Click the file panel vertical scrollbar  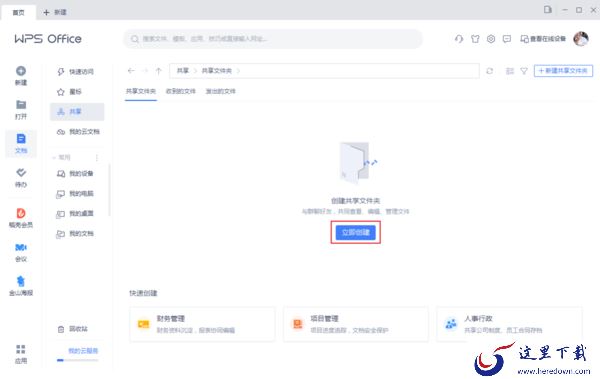point(109,190)
